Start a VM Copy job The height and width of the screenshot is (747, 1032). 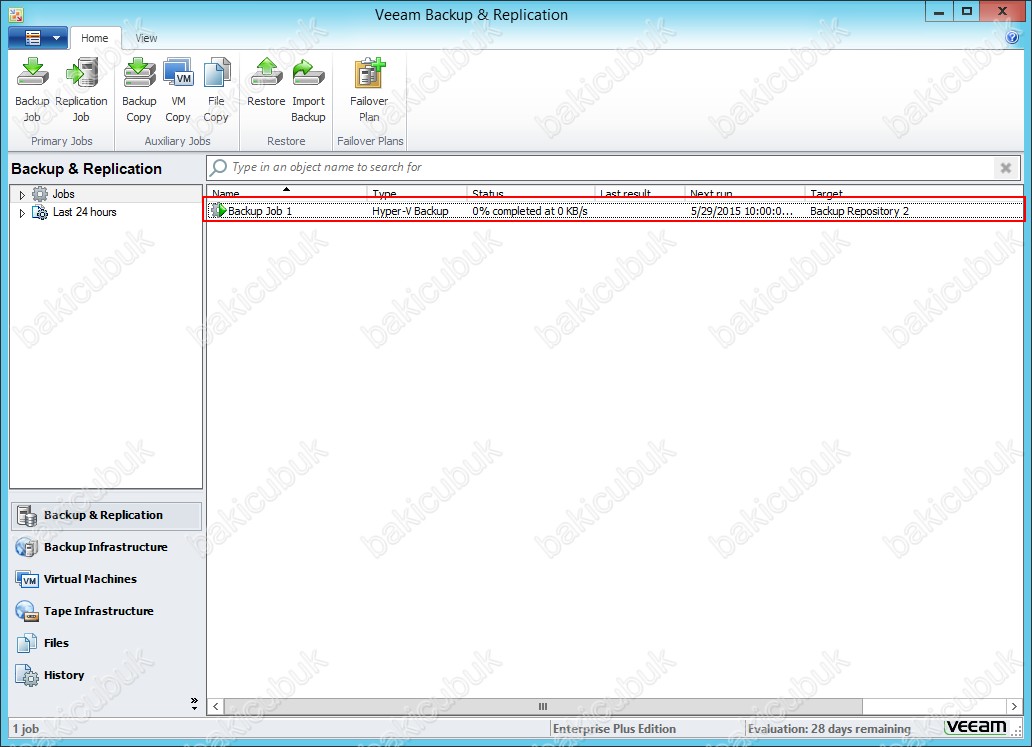[178, 90]
